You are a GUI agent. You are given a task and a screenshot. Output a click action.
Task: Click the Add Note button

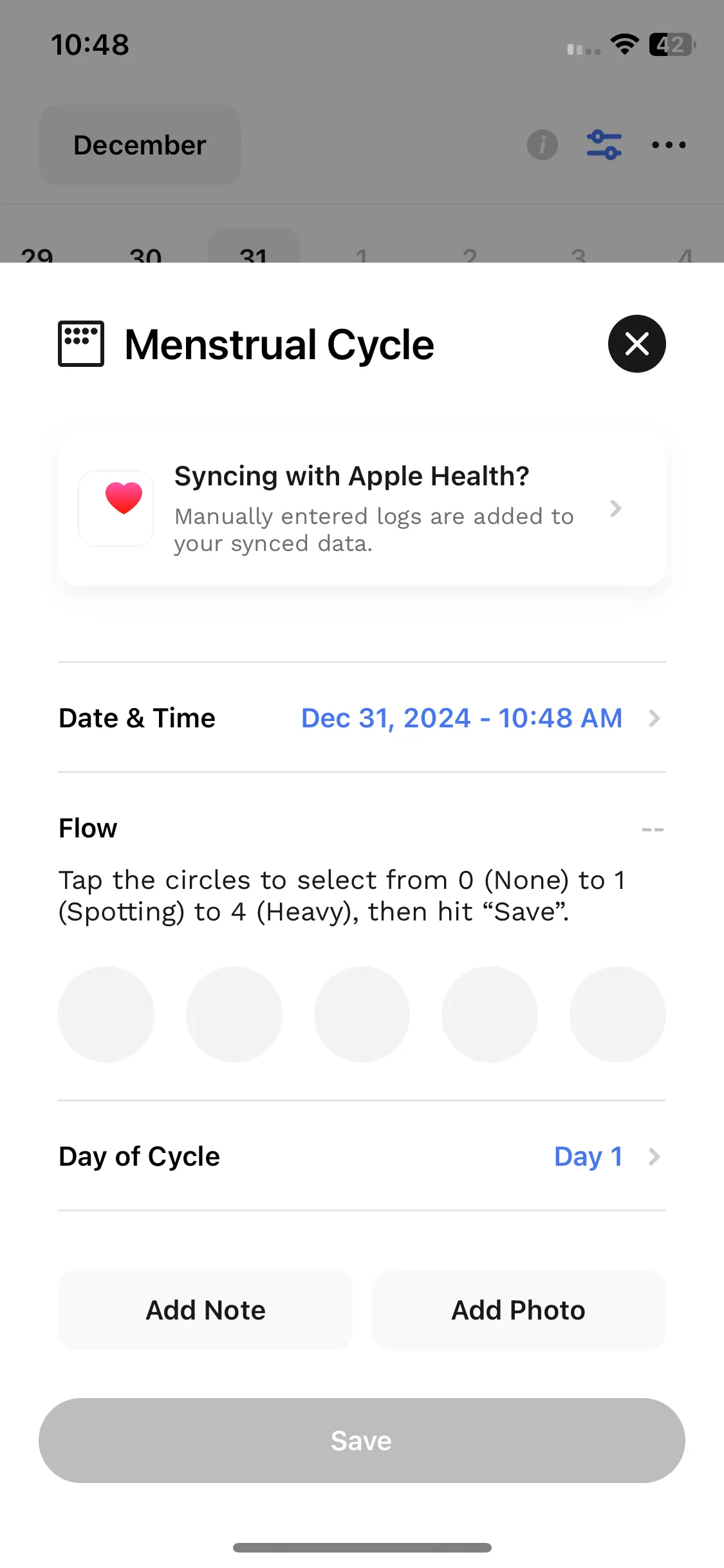point(205,1310)
